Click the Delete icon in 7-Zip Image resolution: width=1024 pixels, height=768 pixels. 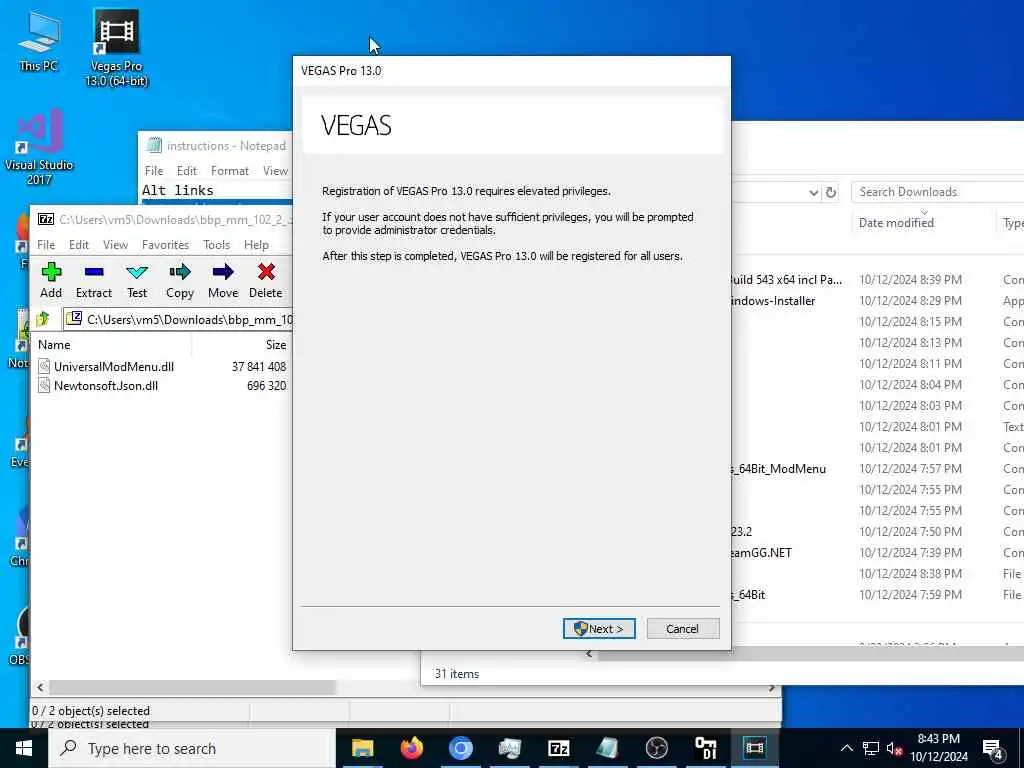click(266, 280)
